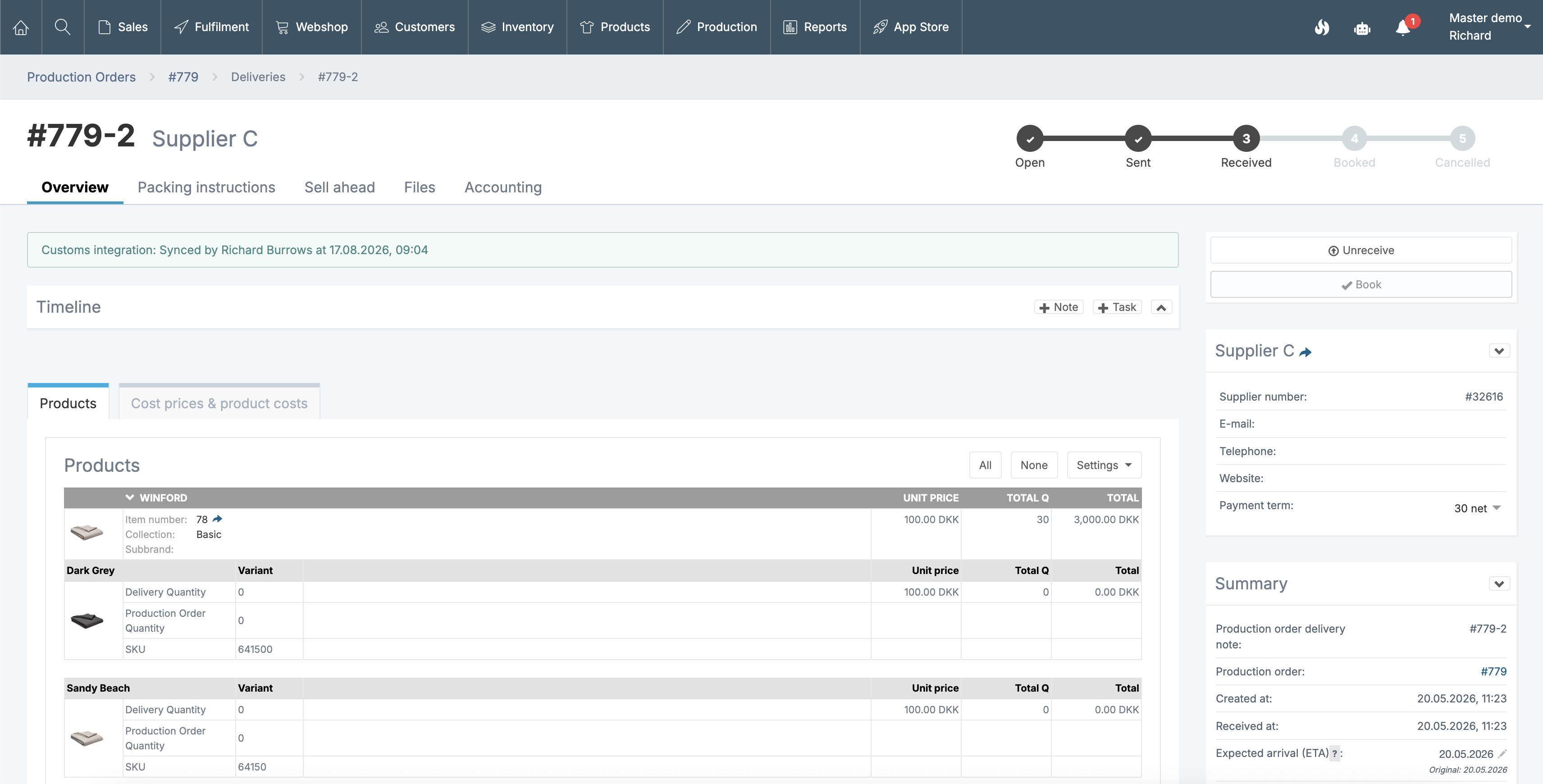Open production order #779 link in Summary
This screenshot has height=784, width=1543.
click(1493, 671)
